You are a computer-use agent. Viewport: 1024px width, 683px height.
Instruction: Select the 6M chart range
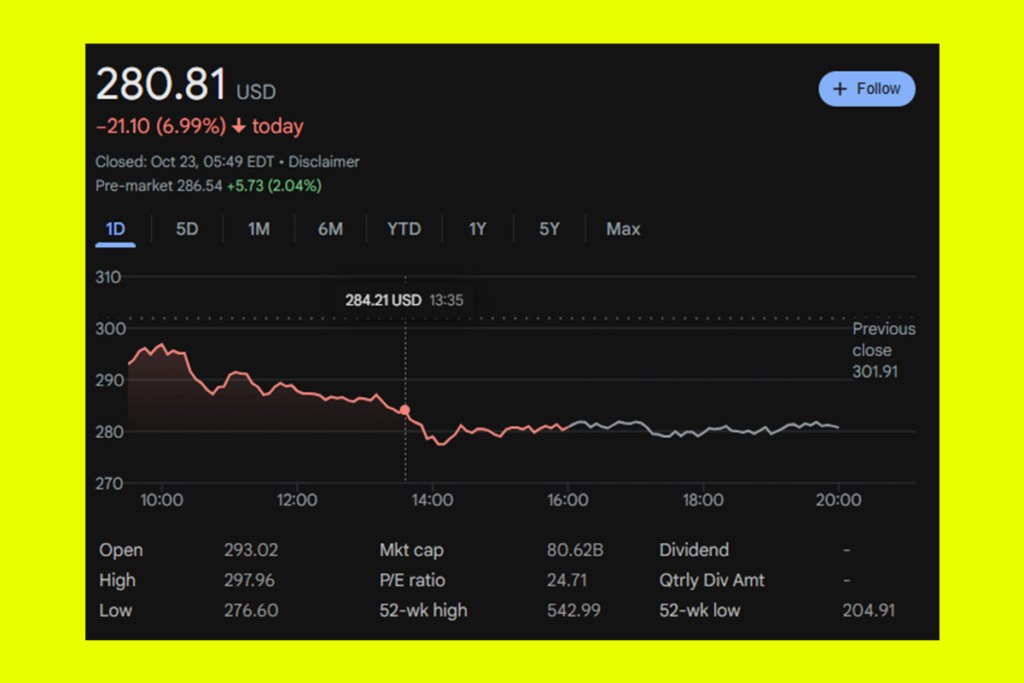pos(330,229)
